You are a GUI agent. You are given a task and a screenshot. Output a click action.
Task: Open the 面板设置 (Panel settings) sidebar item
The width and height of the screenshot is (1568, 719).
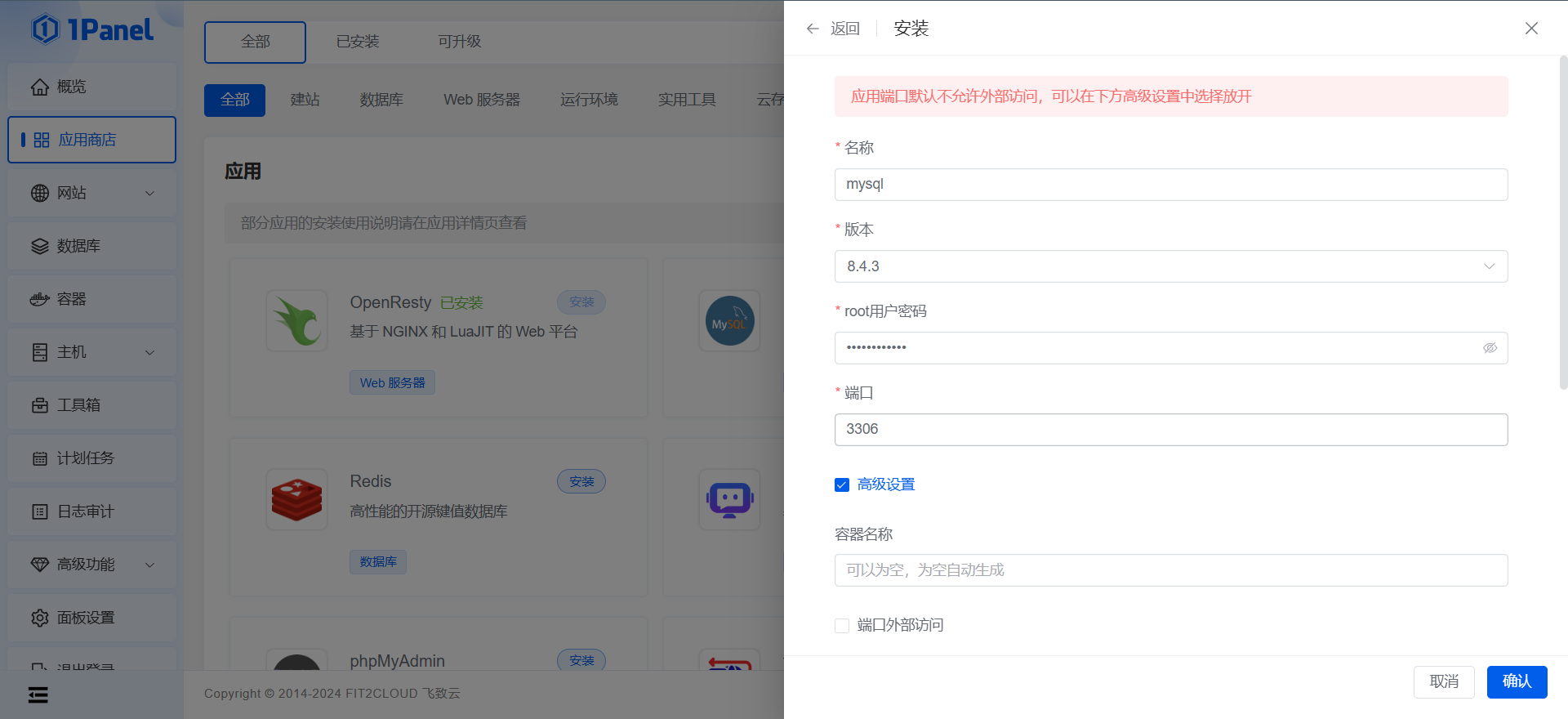[91, 618]
